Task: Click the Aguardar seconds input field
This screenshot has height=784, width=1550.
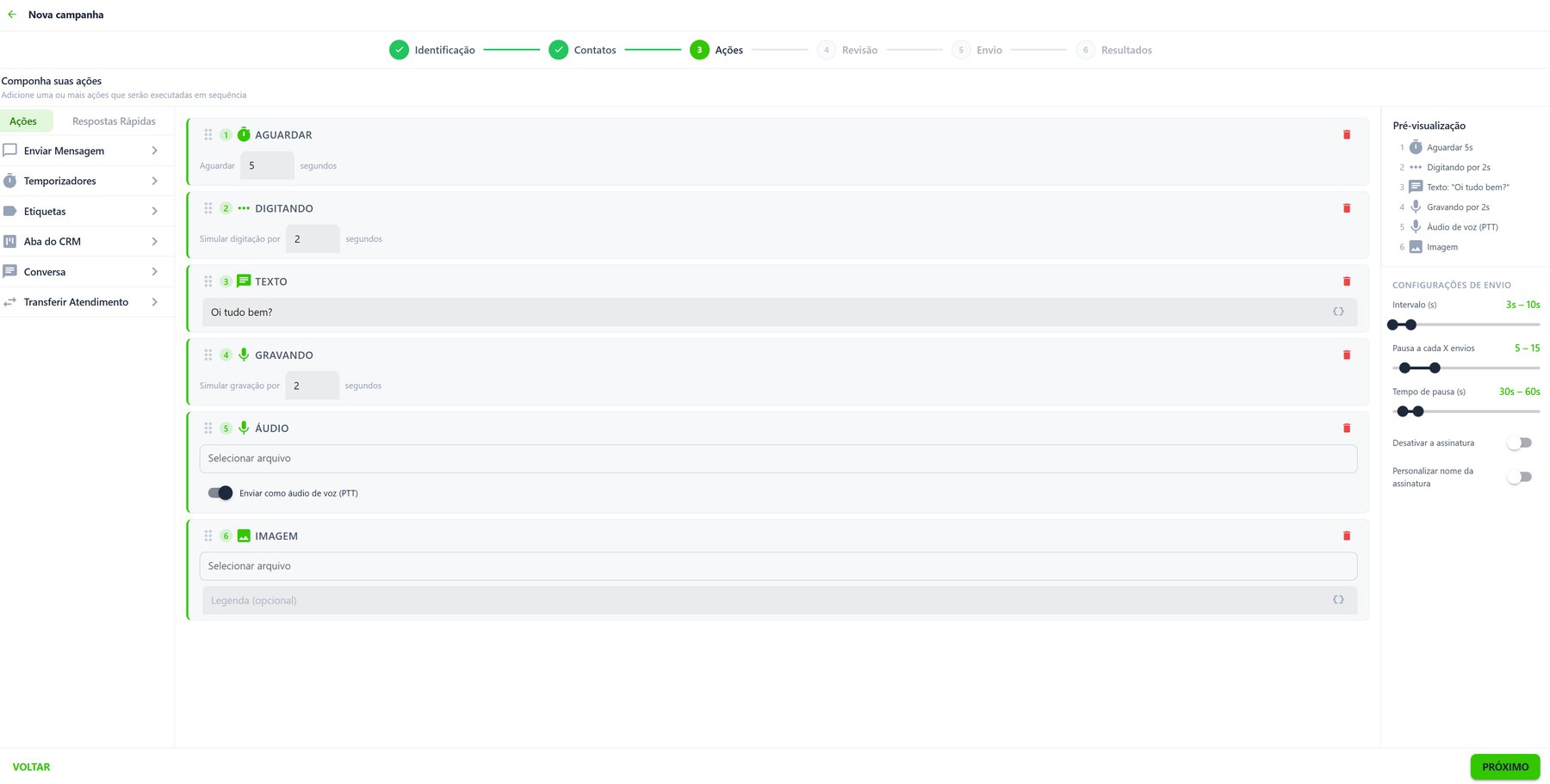Action: click(267, 165)
